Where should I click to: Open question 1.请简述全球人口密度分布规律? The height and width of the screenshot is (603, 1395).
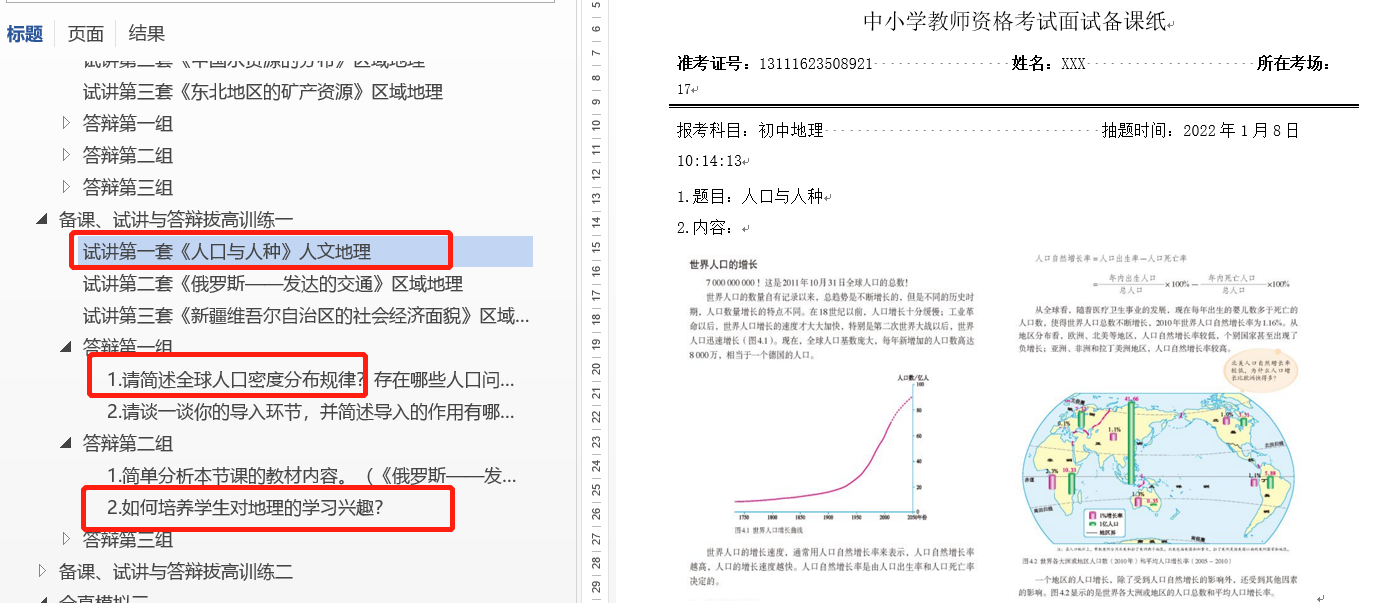310,380
